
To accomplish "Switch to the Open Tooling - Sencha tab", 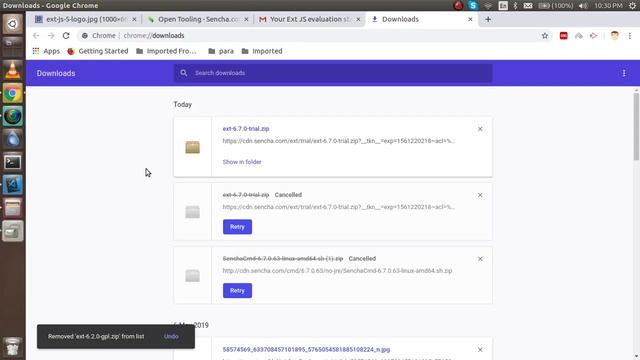I will (197, 19).
